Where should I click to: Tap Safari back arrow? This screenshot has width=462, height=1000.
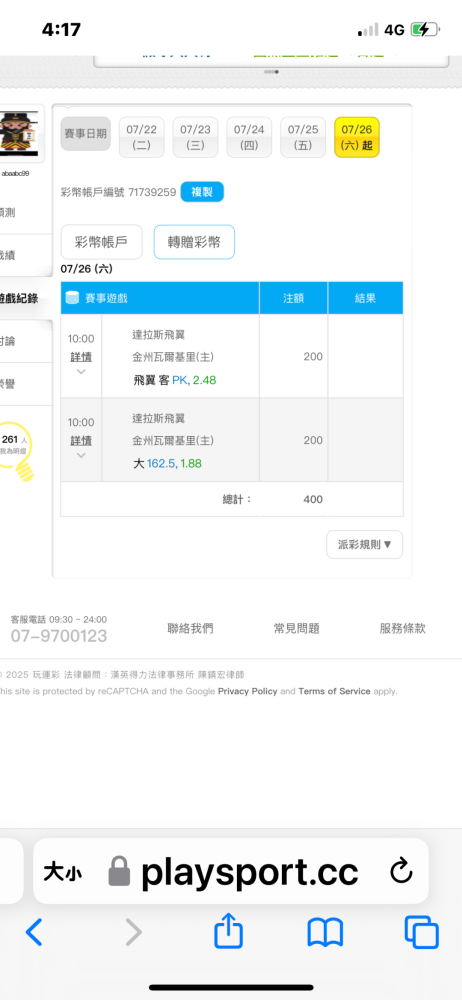(34, 933)
